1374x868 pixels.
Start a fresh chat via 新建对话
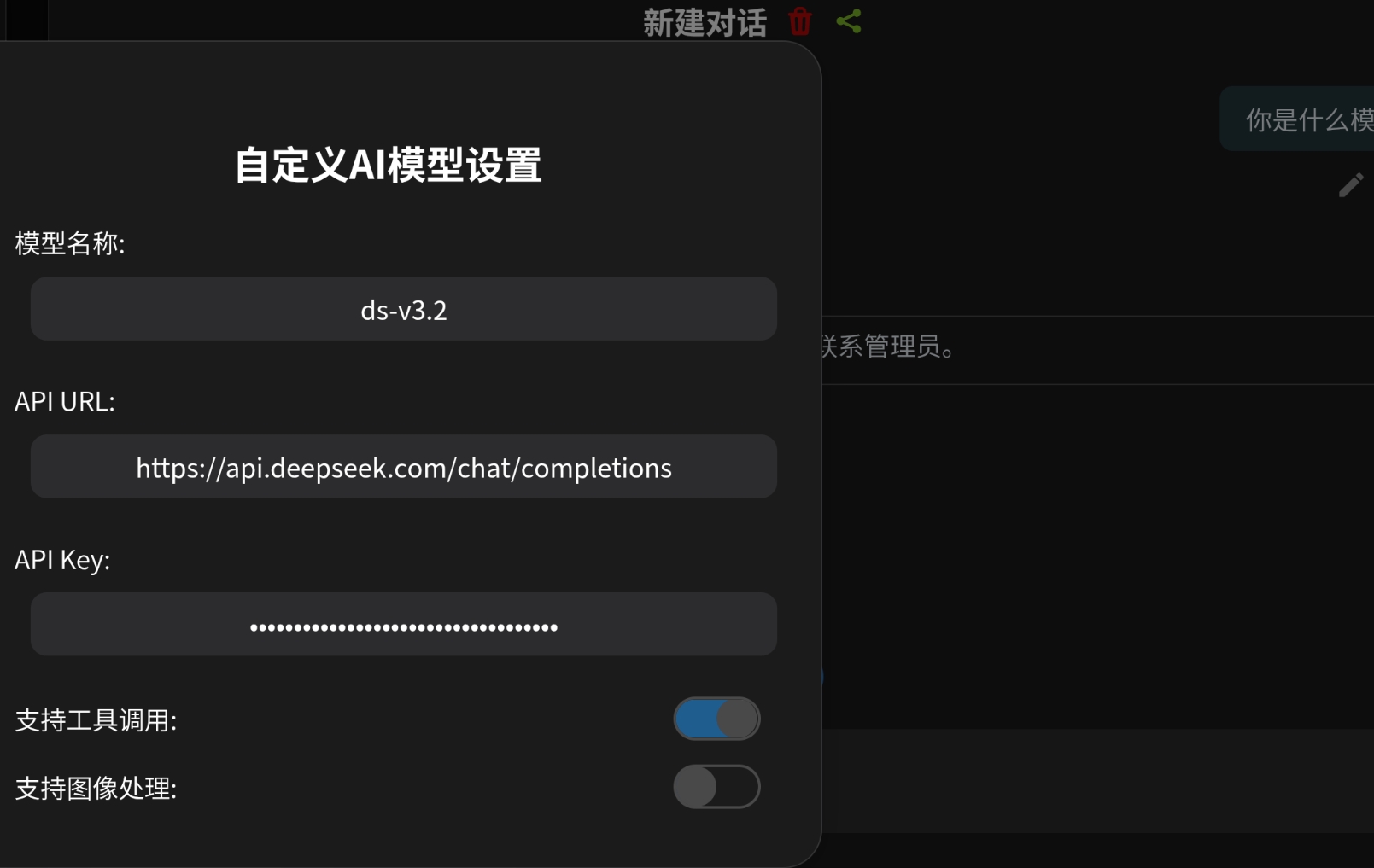705,21
